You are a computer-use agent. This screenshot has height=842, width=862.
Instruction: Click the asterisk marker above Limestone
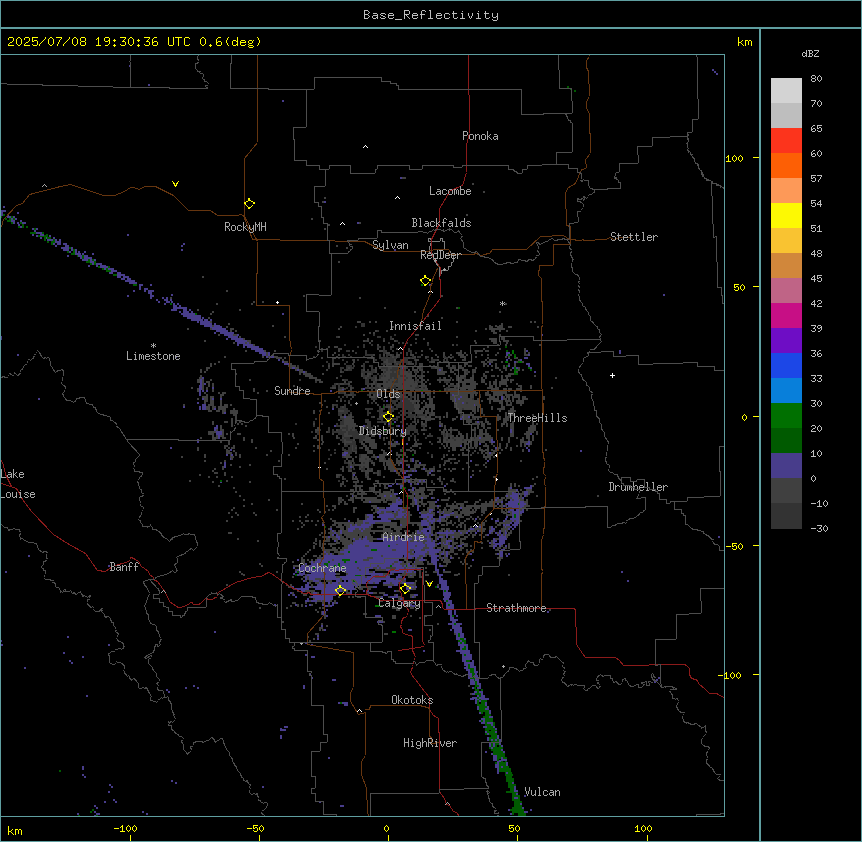click(x=153, y=346)
